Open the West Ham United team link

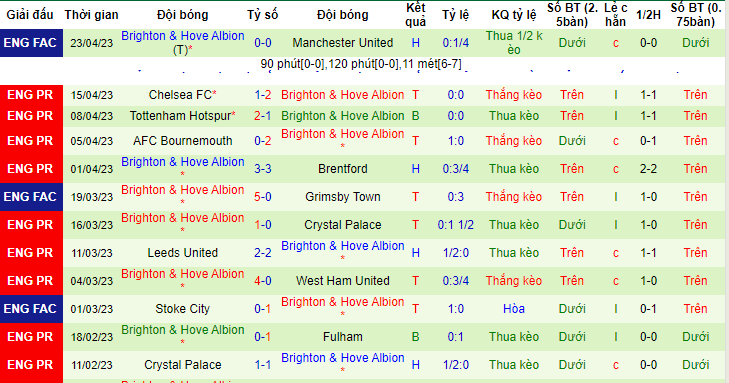pos(343,281)
